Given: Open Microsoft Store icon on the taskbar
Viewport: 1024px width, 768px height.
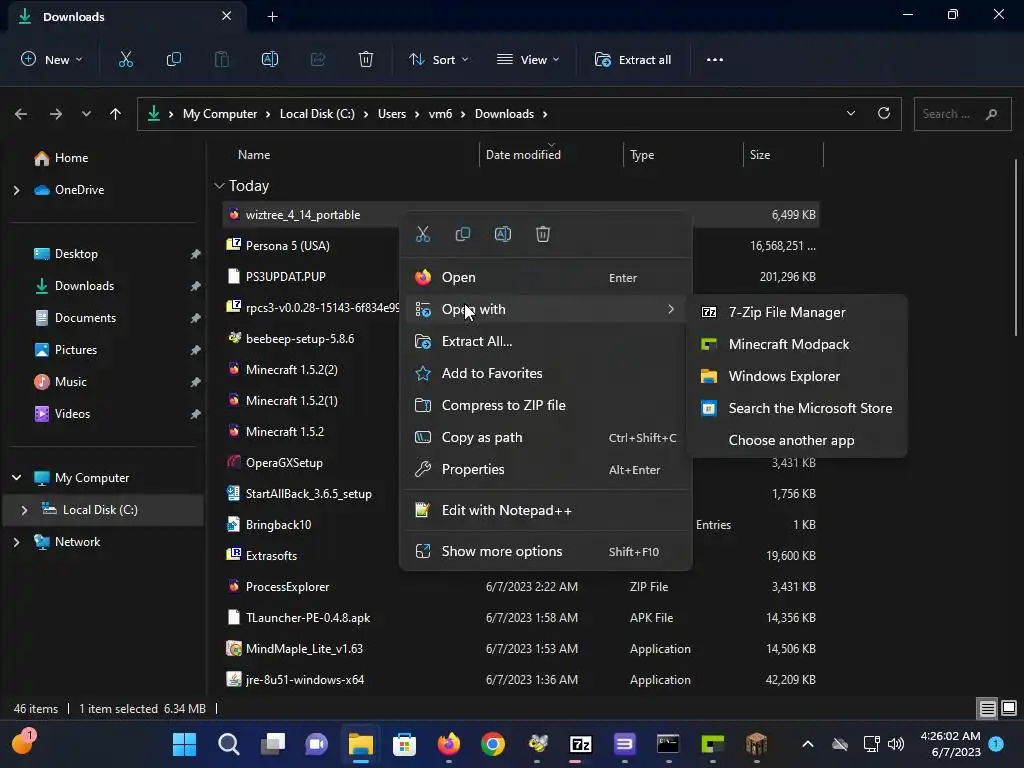Looking at the screenshot, I should [x=404, y=744].
